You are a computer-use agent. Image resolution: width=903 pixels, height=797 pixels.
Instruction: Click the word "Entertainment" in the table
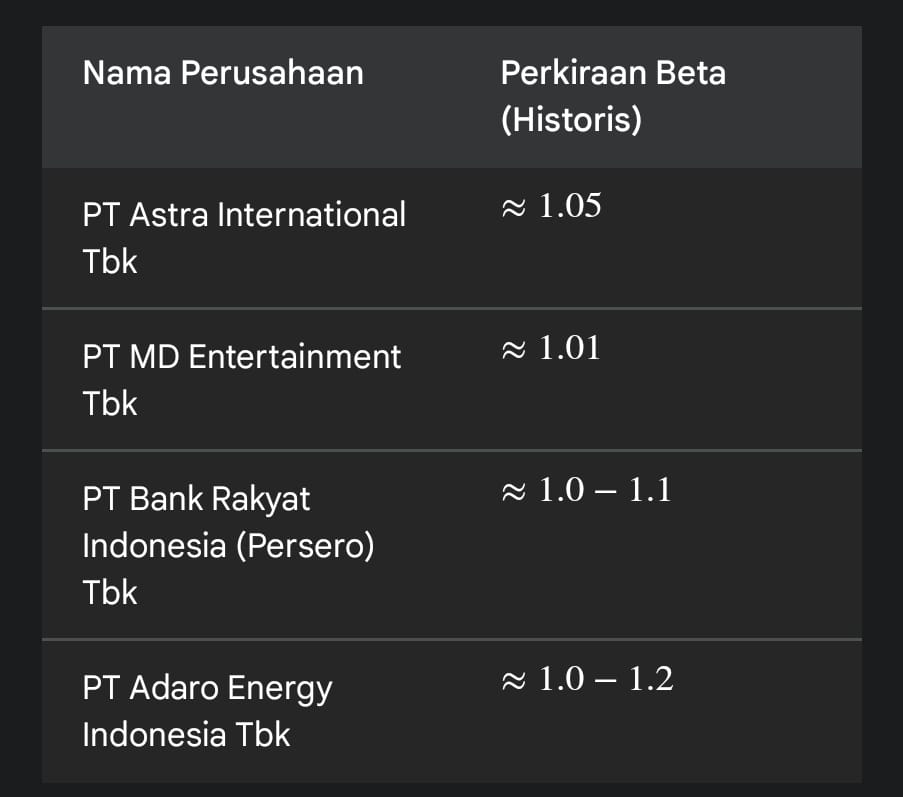(x=295, y=357)
